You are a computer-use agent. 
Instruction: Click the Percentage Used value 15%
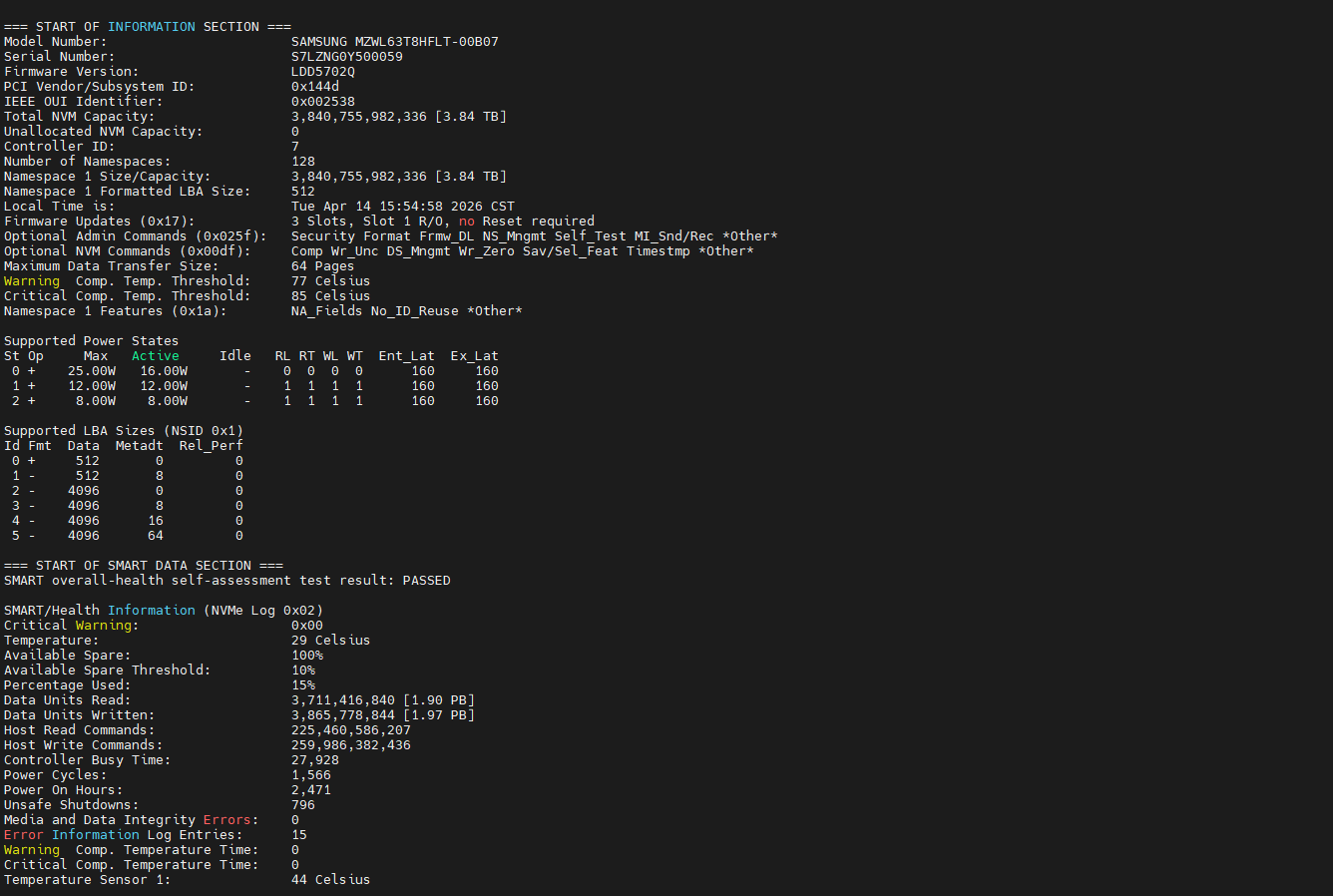(x=303, y=685)
